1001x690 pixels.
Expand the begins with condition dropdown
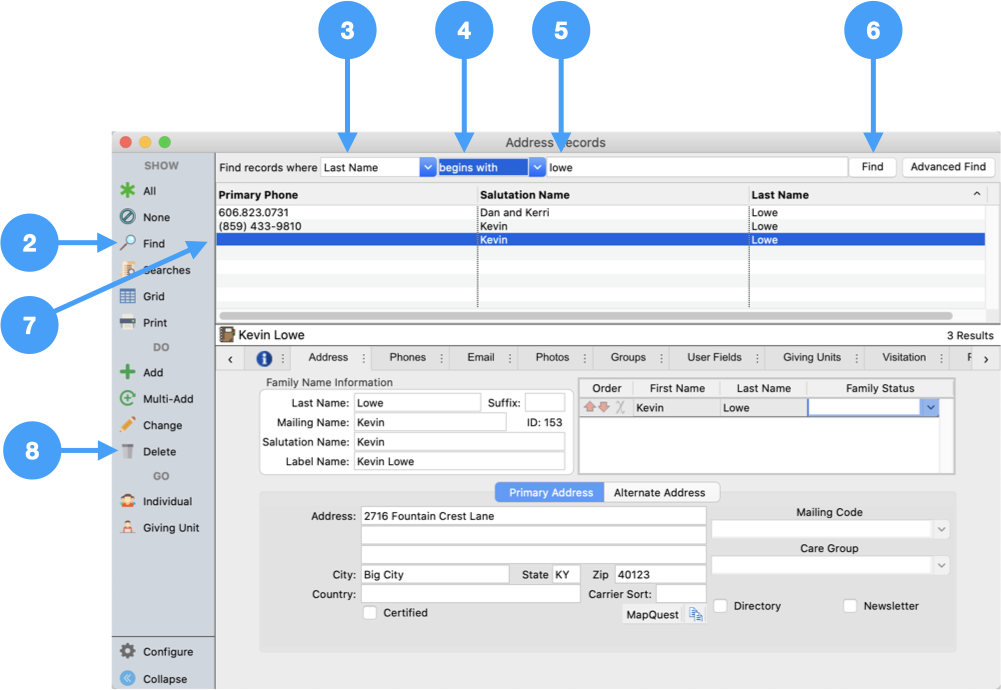coord(538,167)
